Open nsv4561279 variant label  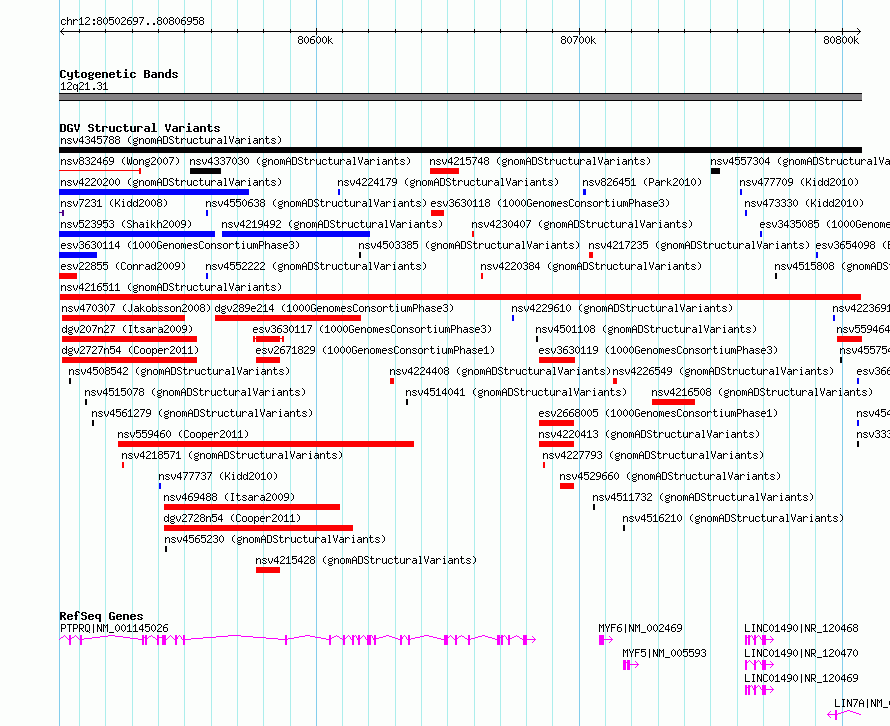[201, 413]
